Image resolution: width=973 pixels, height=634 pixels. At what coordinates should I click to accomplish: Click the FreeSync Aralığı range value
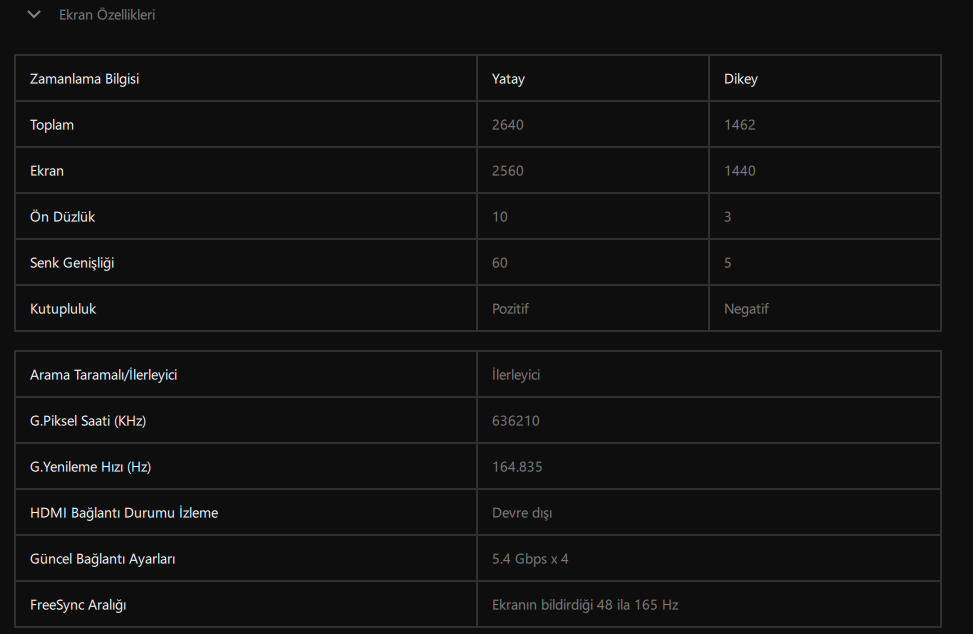[585, 604]
